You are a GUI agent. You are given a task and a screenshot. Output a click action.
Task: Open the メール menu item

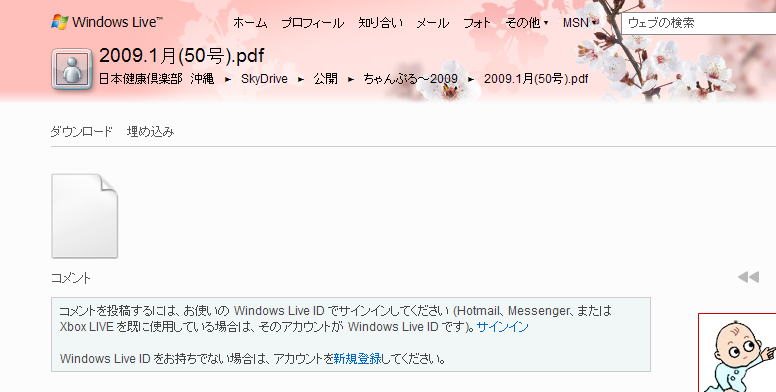coord(433,23)
